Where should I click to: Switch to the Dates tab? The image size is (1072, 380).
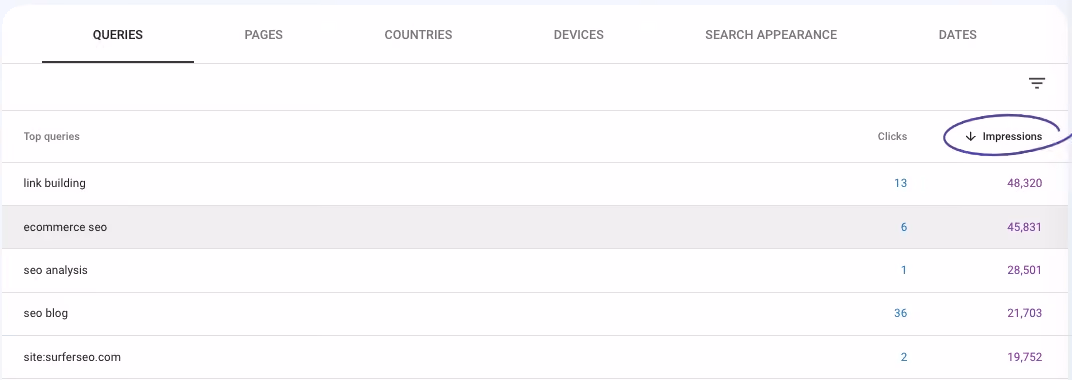pos(957,35)
